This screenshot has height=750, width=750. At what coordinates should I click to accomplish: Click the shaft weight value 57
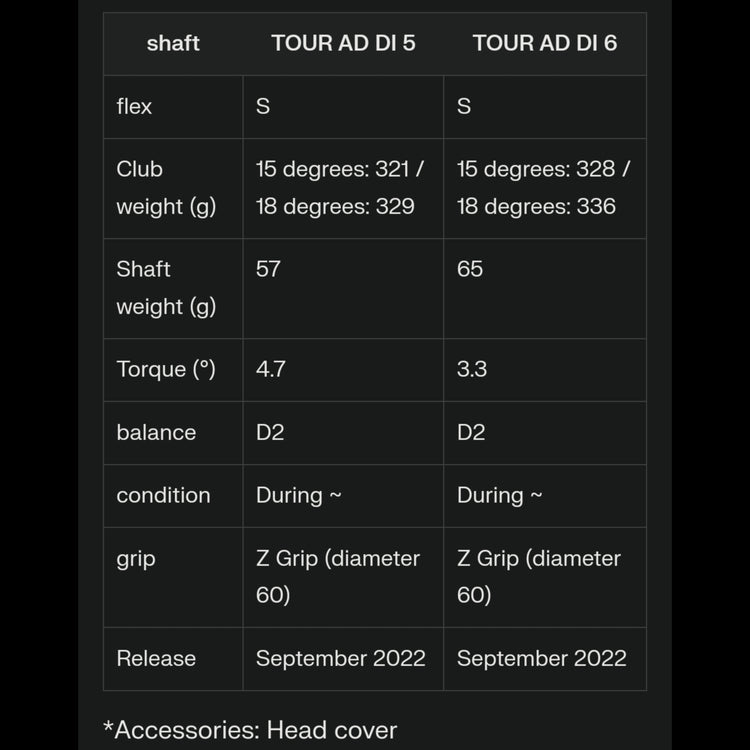click(x=269, y=269)
